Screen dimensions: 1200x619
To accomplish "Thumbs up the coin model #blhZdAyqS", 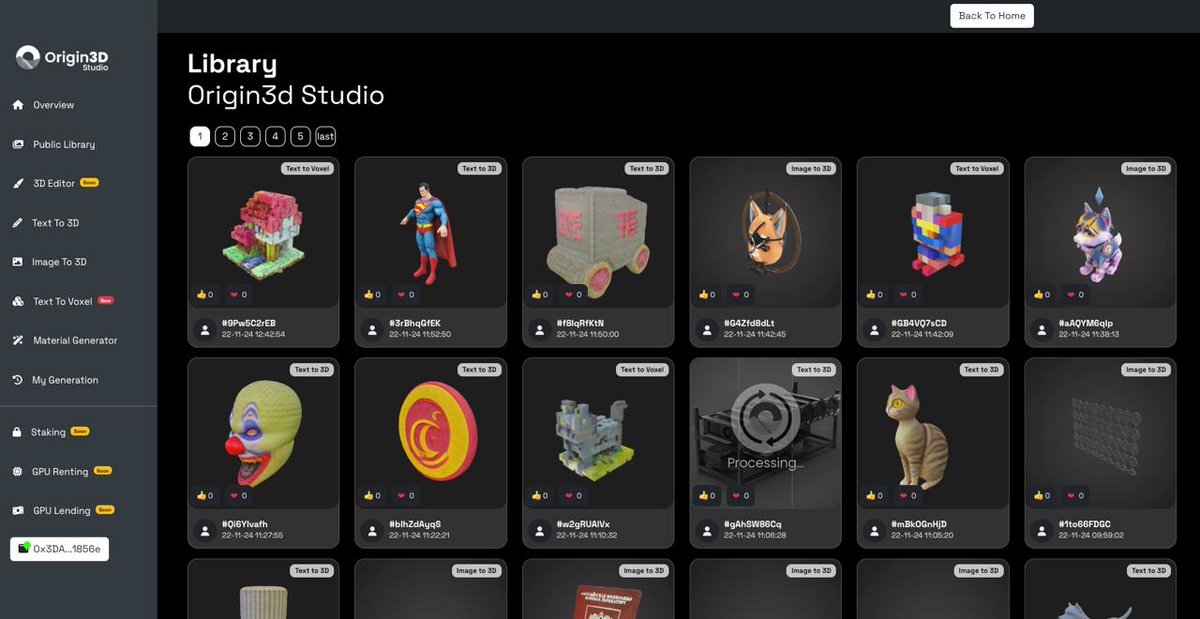I will [x=372, y=496].
